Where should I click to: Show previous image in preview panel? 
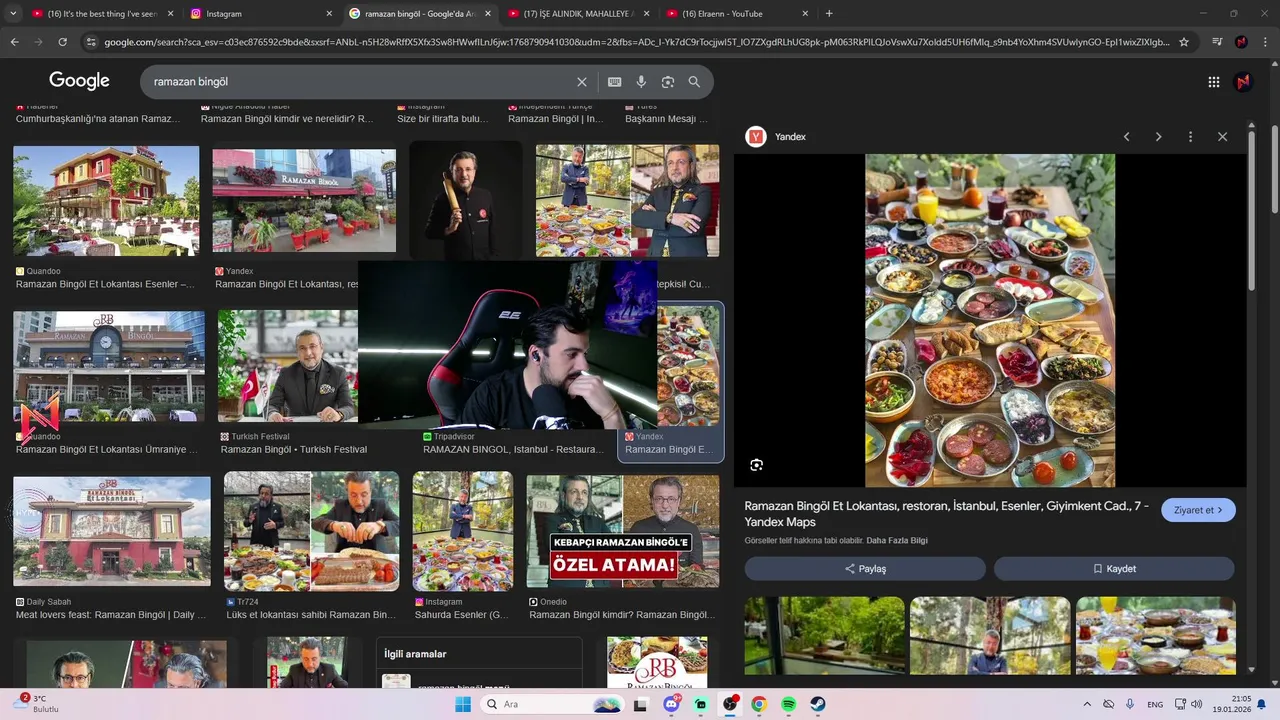click(x=1126, y=137)
